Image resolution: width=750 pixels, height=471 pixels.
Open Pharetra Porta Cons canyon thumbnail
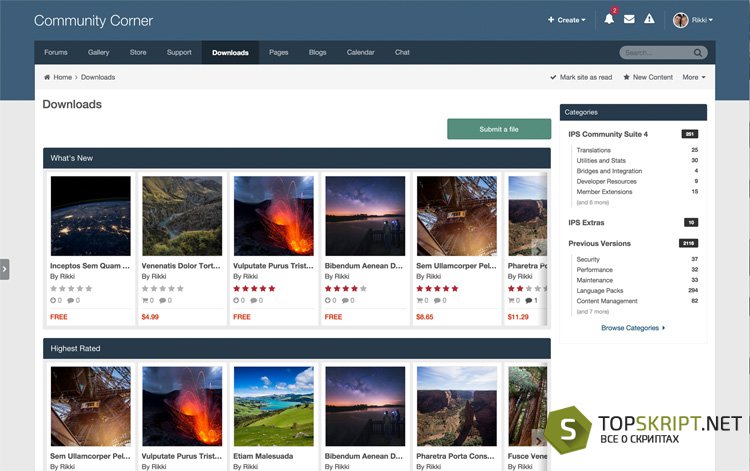click(x=457, y=406)
